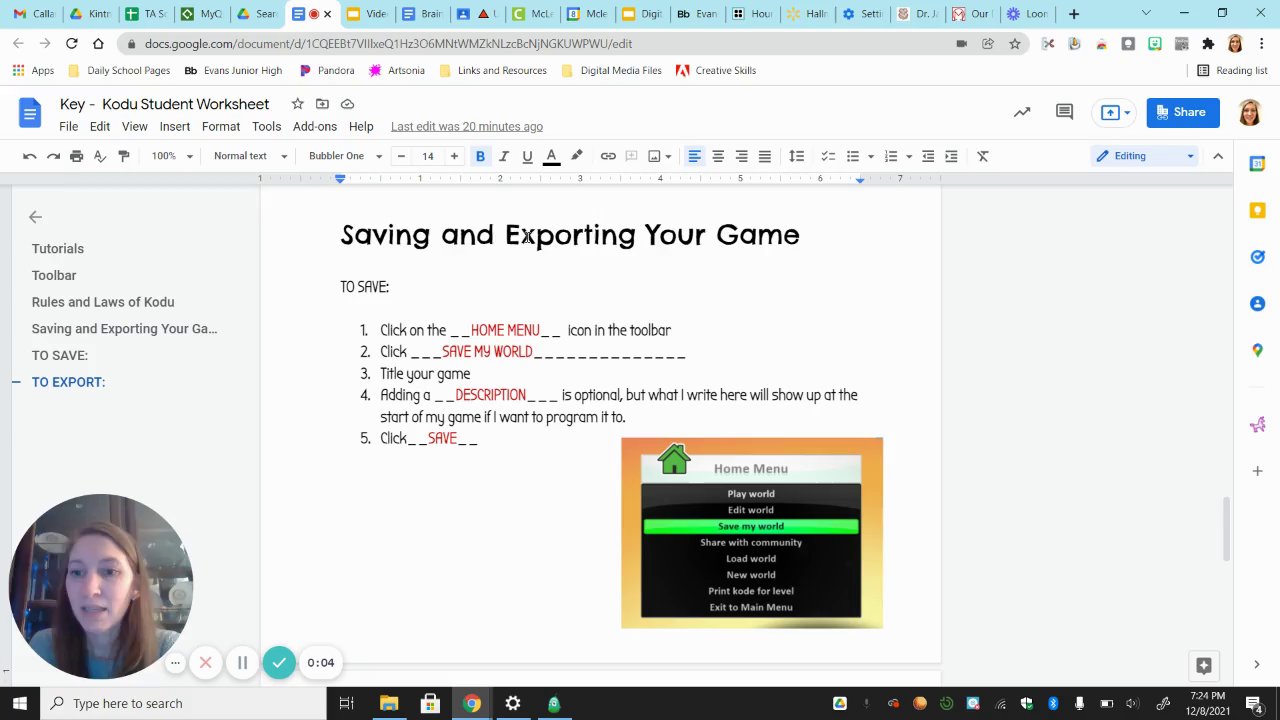
Task: Collapse the menus with the toolbar chevron
Action: click(1218, 156)
